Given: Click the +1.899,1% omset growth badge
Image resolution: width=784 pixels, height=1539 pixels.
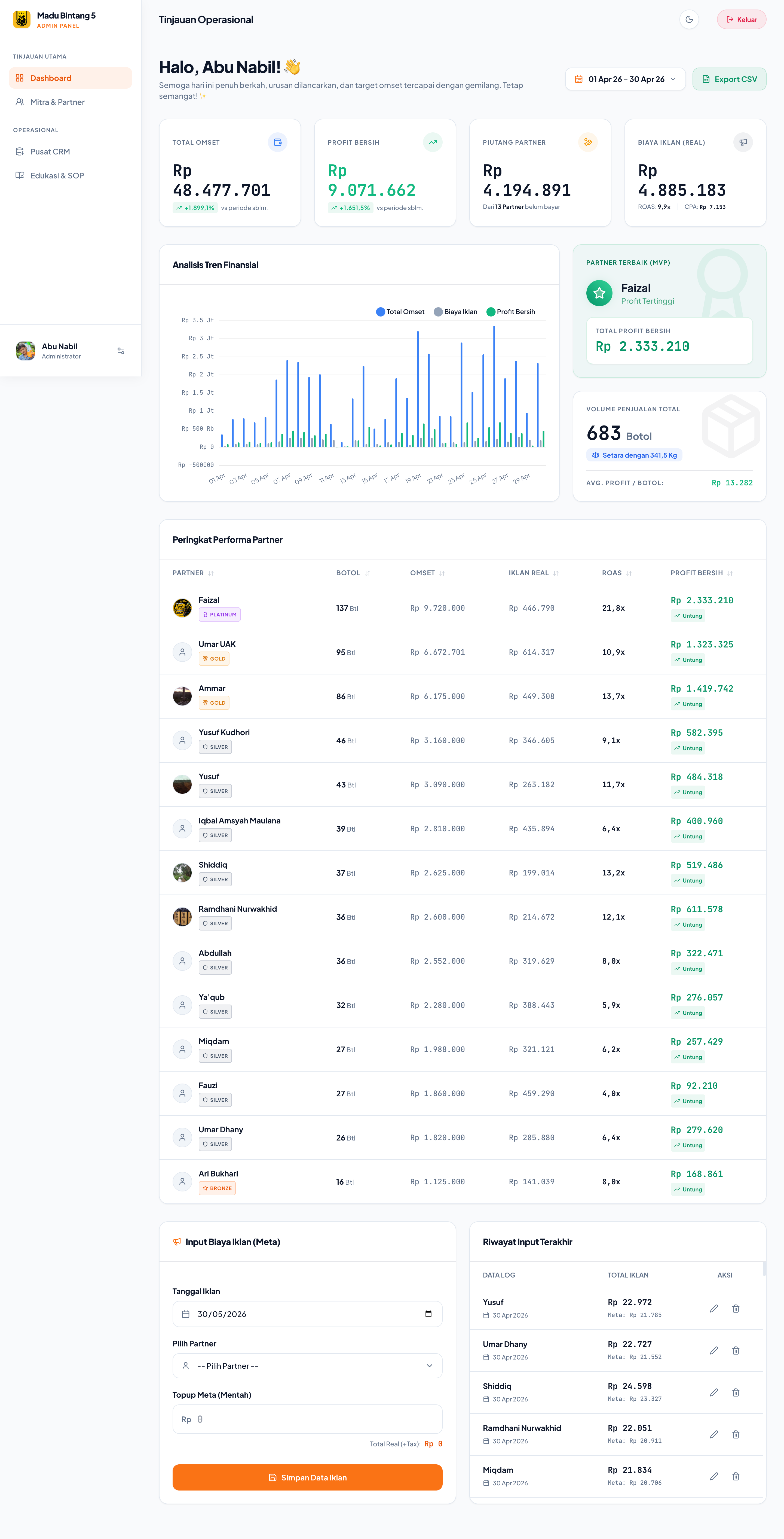Looking at the screenshot, I should click(x=195, y=208).
